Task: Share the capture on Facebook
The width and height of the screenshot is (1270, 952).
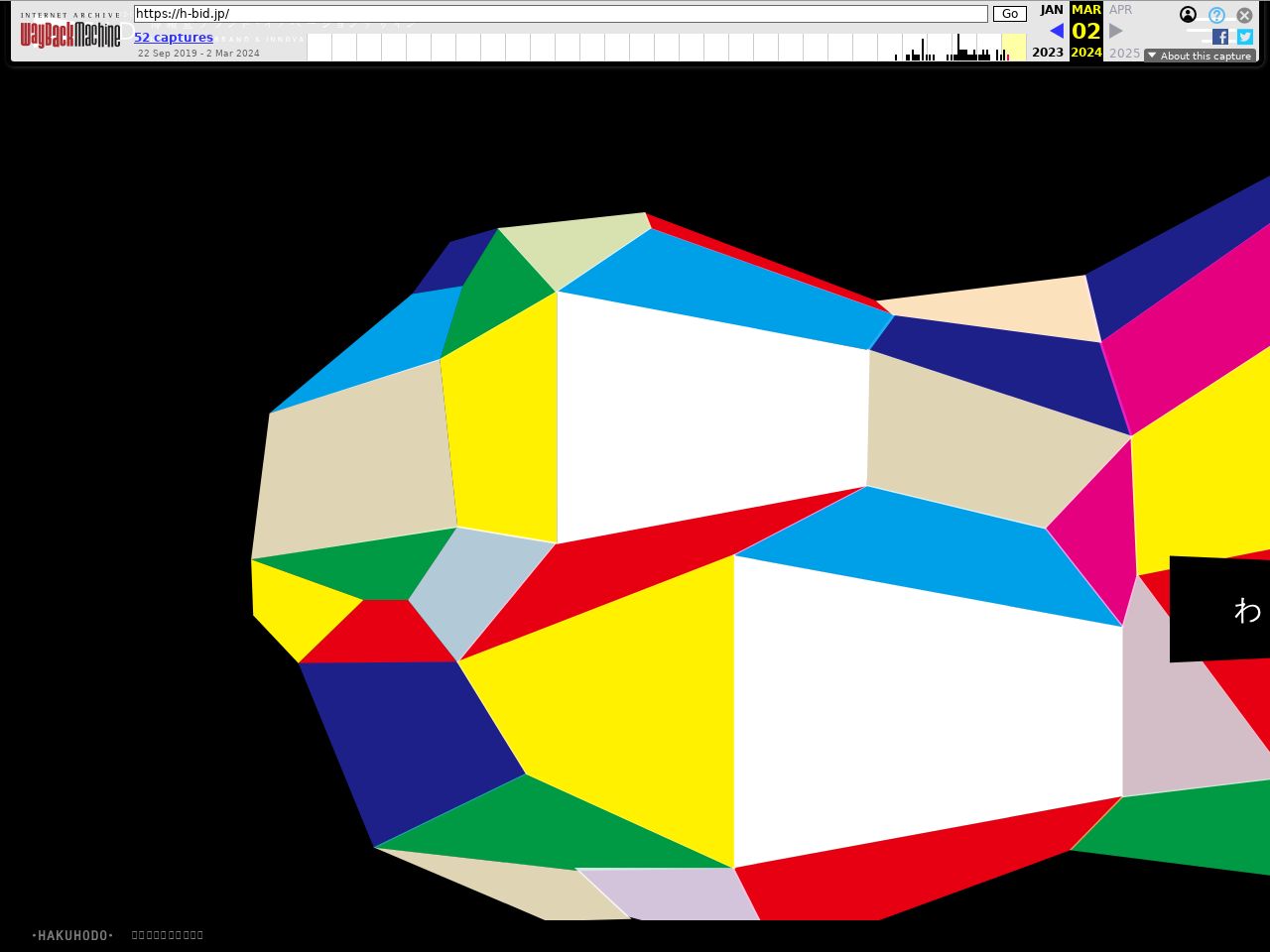Action: (x=1220, y=37)
